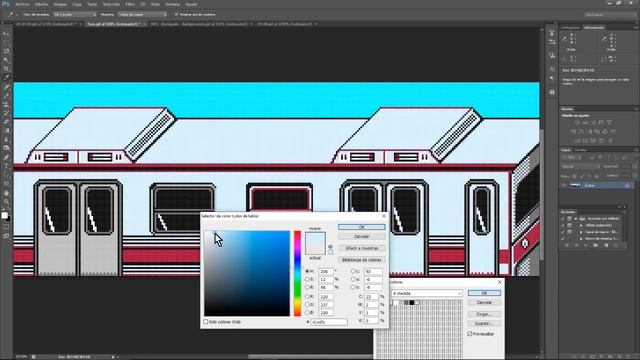Expand the default actions set in Acciones
Image resolution: width=640 pixels, height=360 pixels.
(576, 218)
